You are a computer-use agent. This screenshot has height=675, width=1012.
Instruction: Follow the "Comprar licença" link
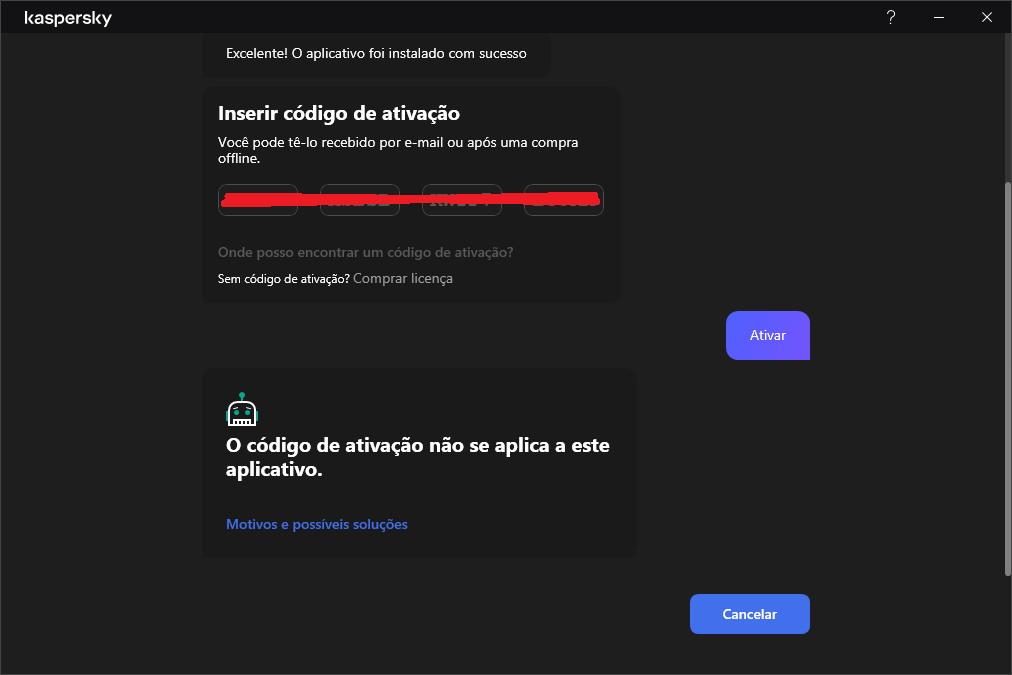coord(403,279)
